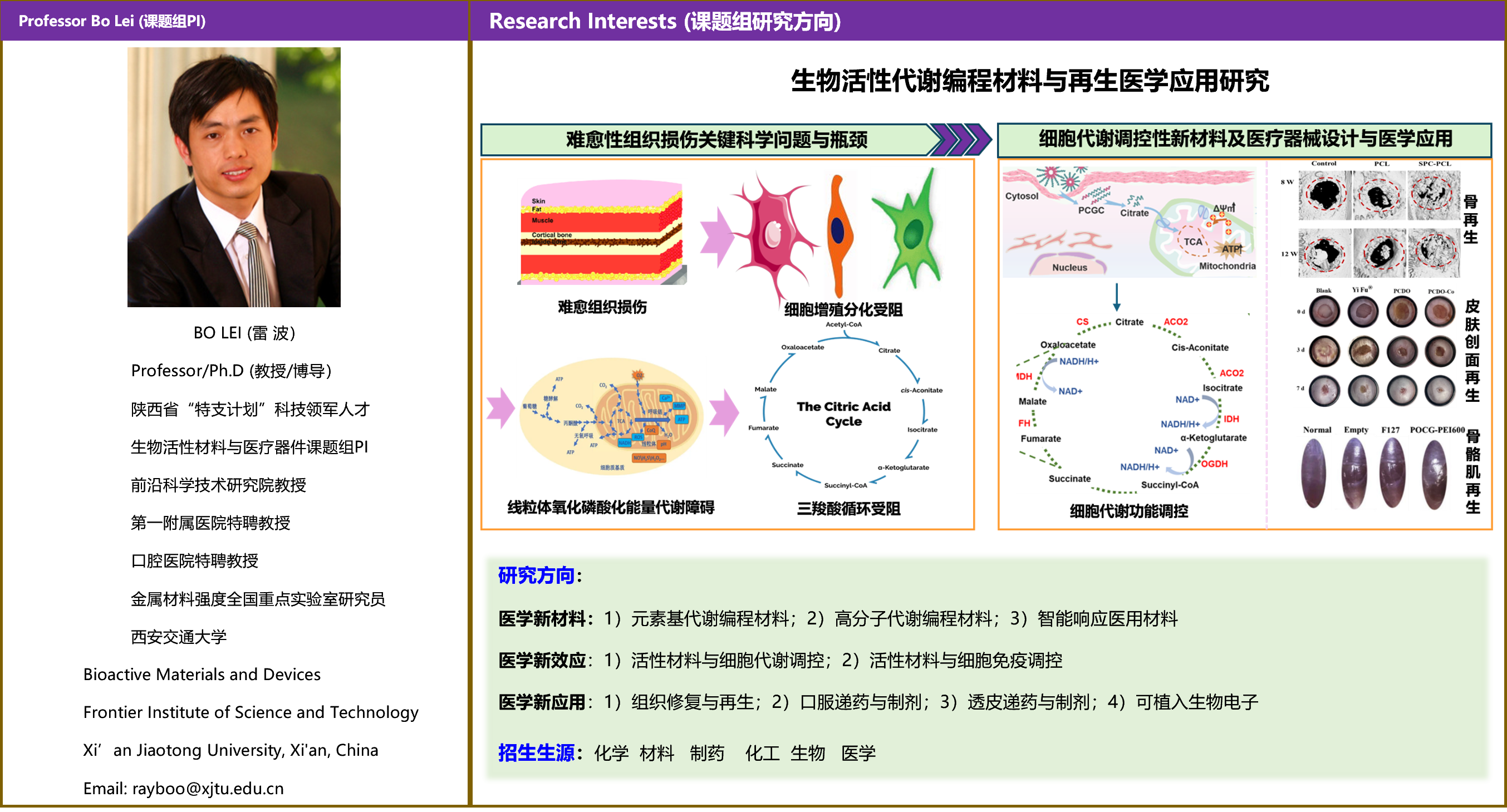
Task: Click the 医学新效应 line
Action: click(781, 660)
